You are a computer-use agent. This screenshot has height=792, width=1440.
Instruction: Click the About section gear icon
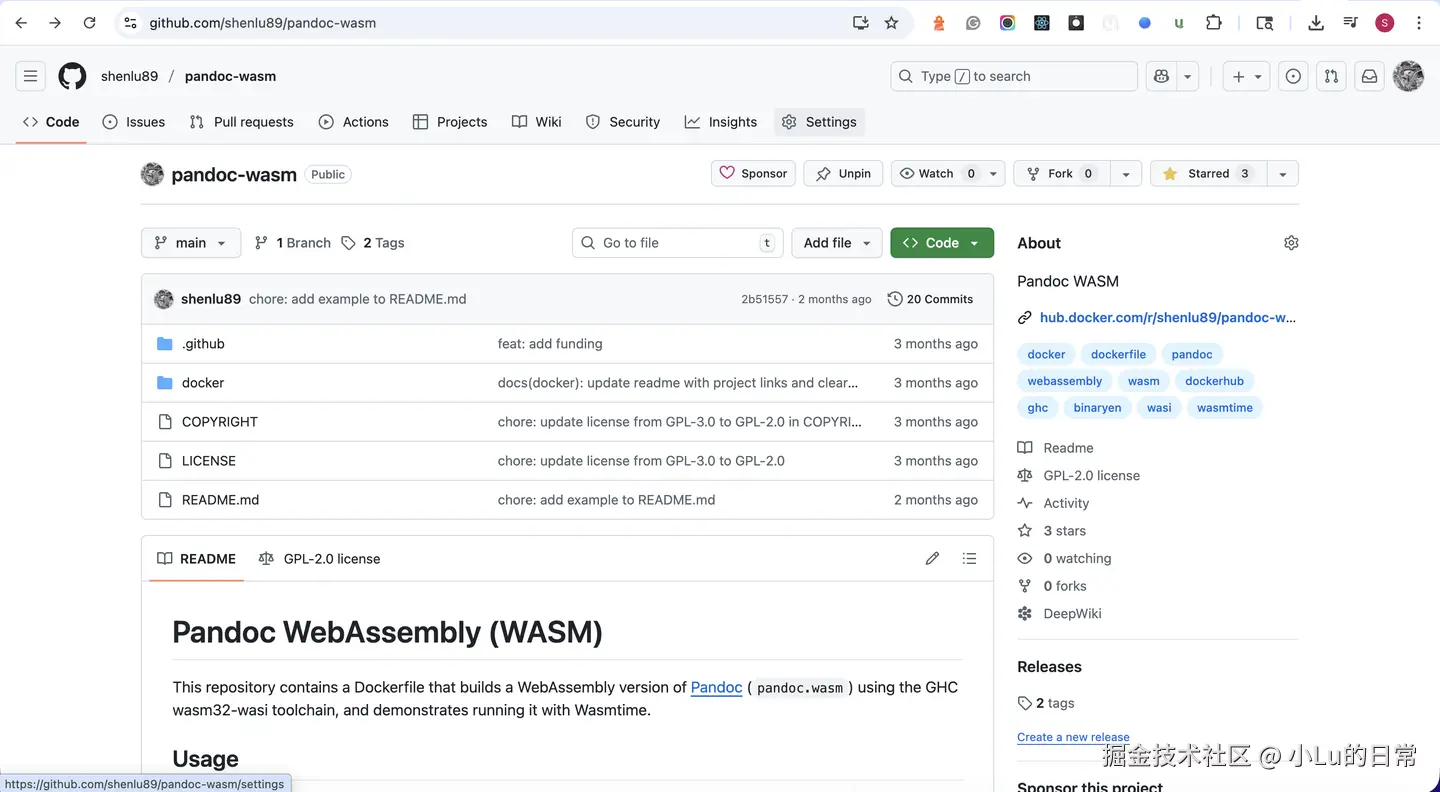pyautogui.click(x=1291, y=243)
